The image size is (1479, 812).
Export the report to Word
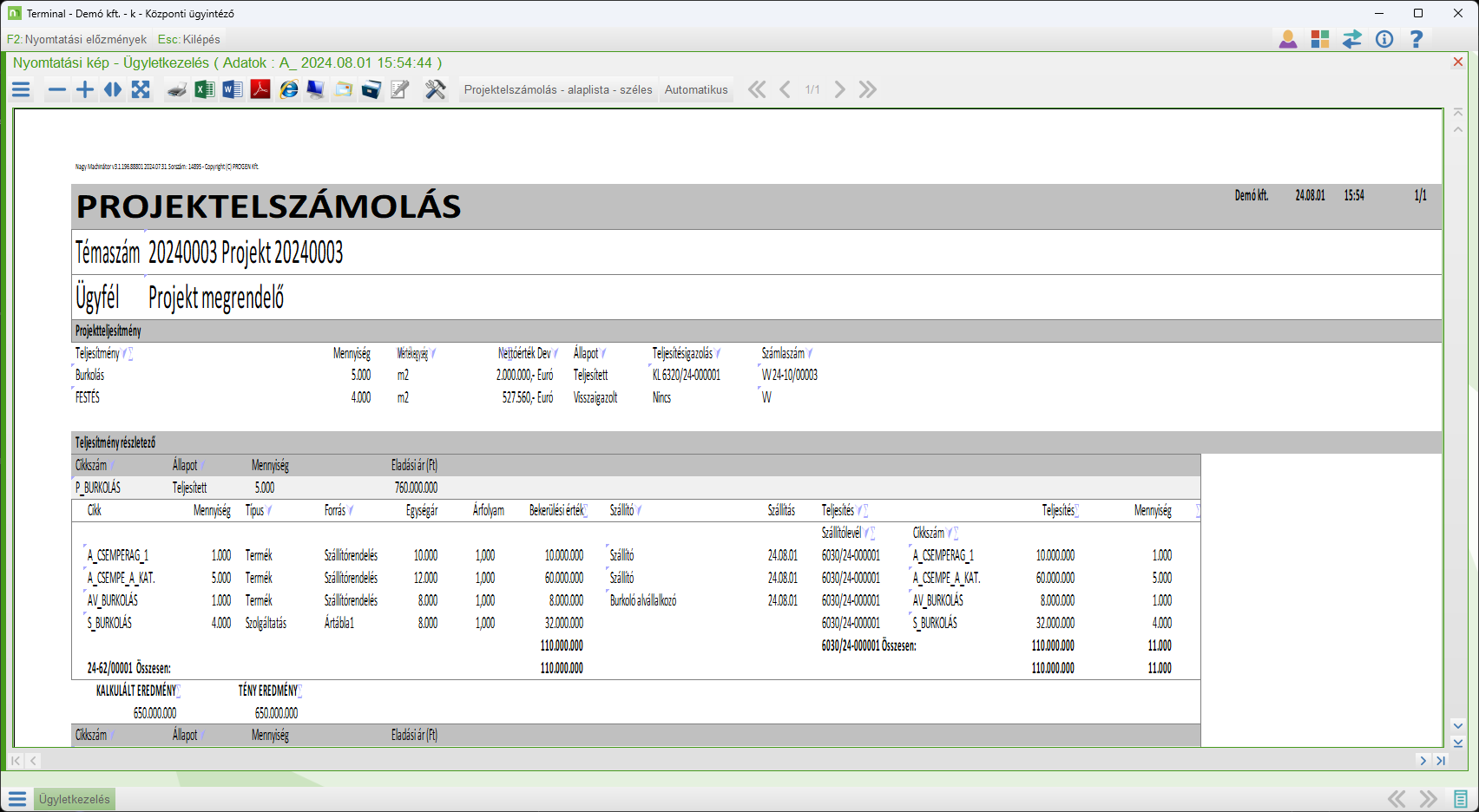[x=233, y=89]
